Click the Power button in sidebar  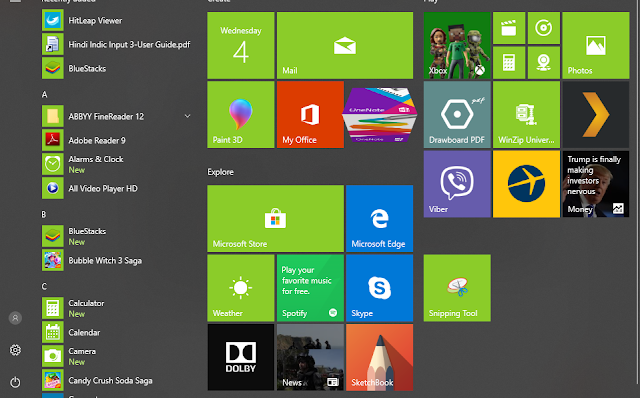click(x=15, y=382)
